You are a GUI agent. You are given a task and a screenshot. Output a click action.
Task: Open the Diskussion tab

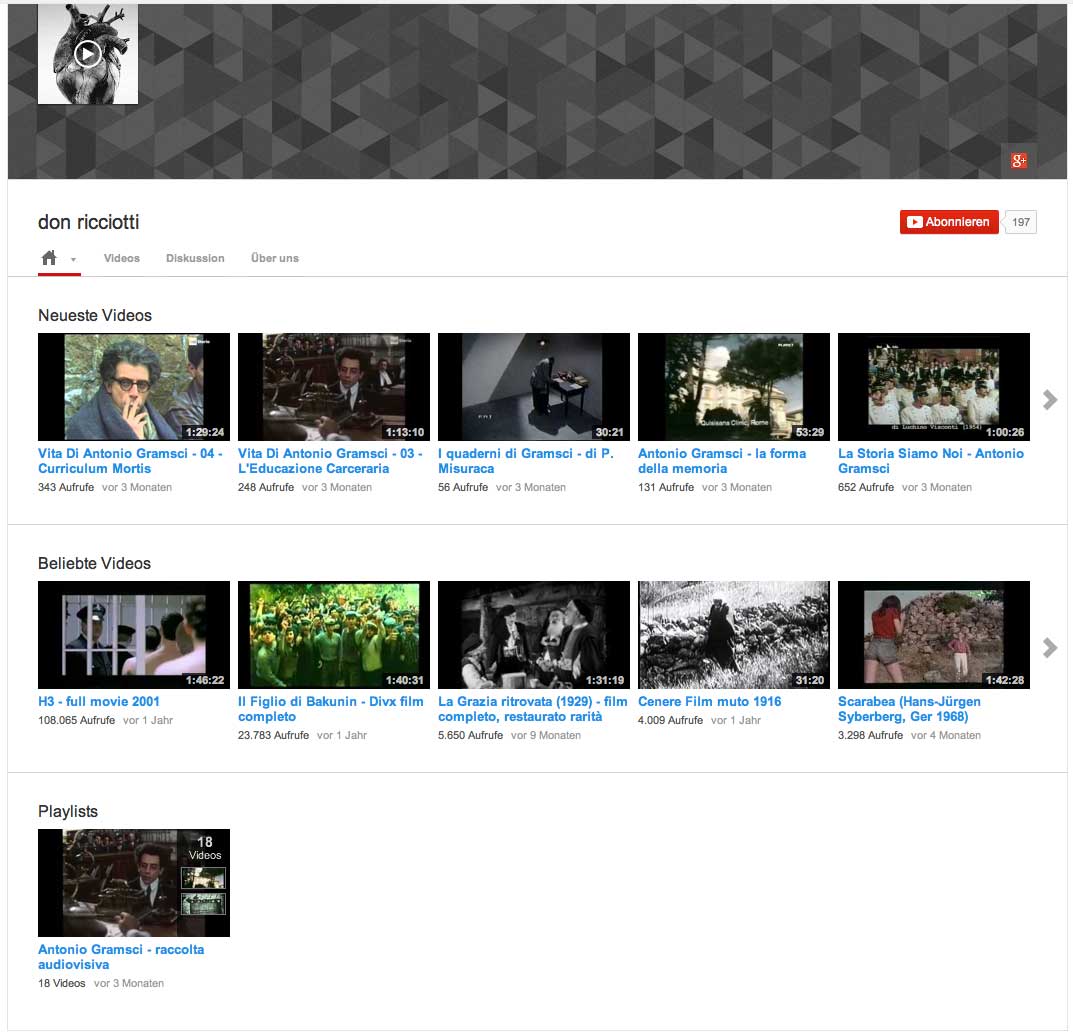(x=195, y=258)
